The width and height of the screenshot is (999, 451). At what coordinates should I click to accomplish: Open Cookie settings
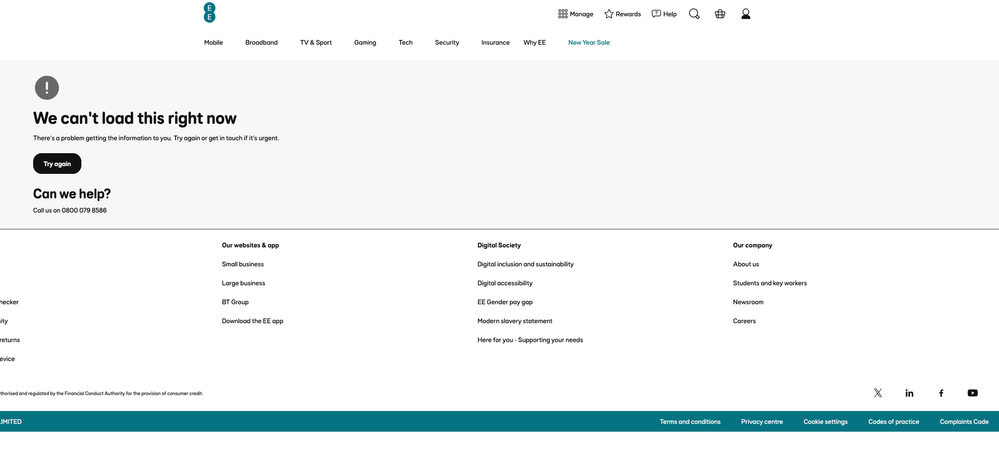click(x=825, y=422)
